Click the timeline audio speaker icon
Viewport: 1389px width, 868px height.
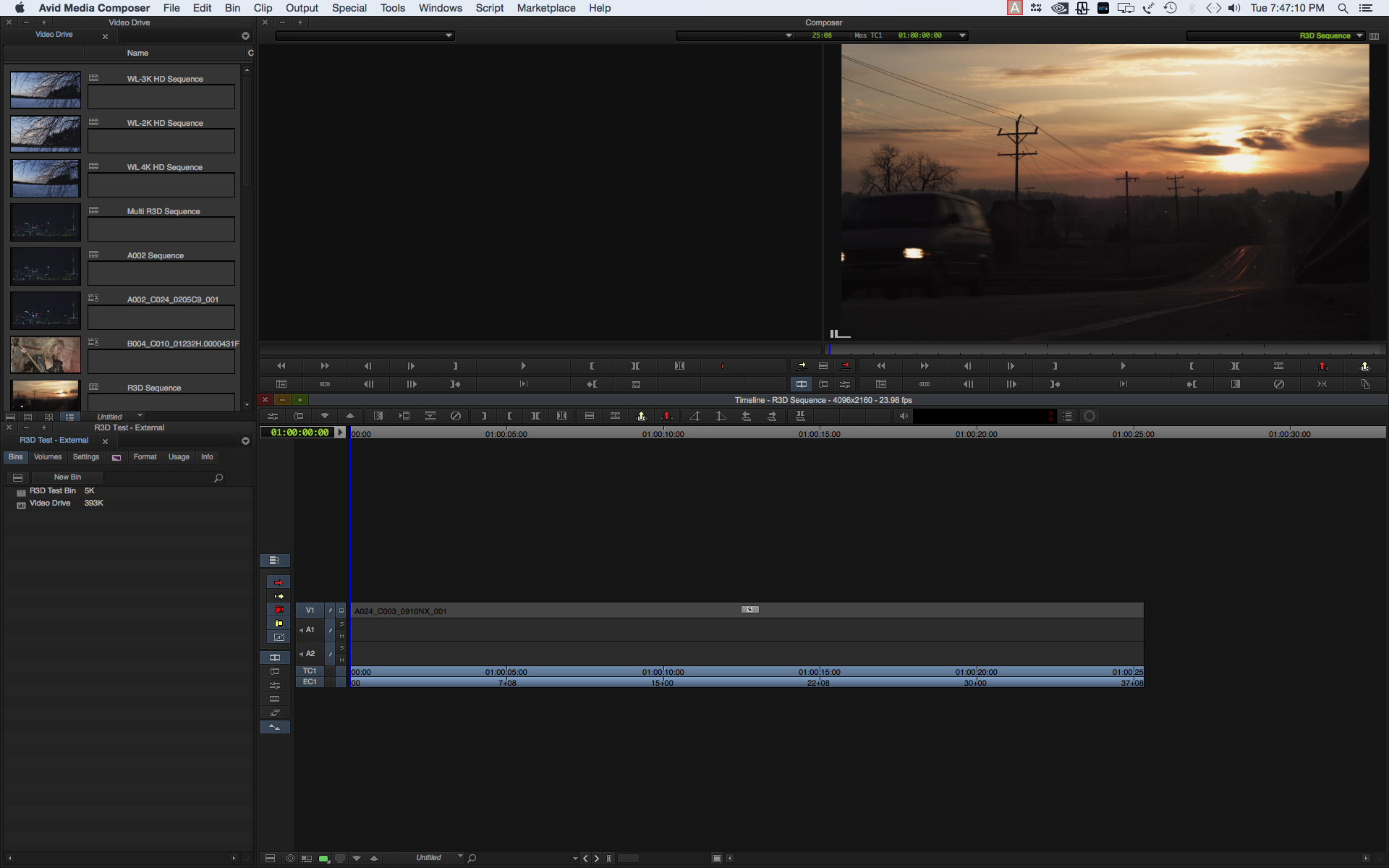click(903, 416)
